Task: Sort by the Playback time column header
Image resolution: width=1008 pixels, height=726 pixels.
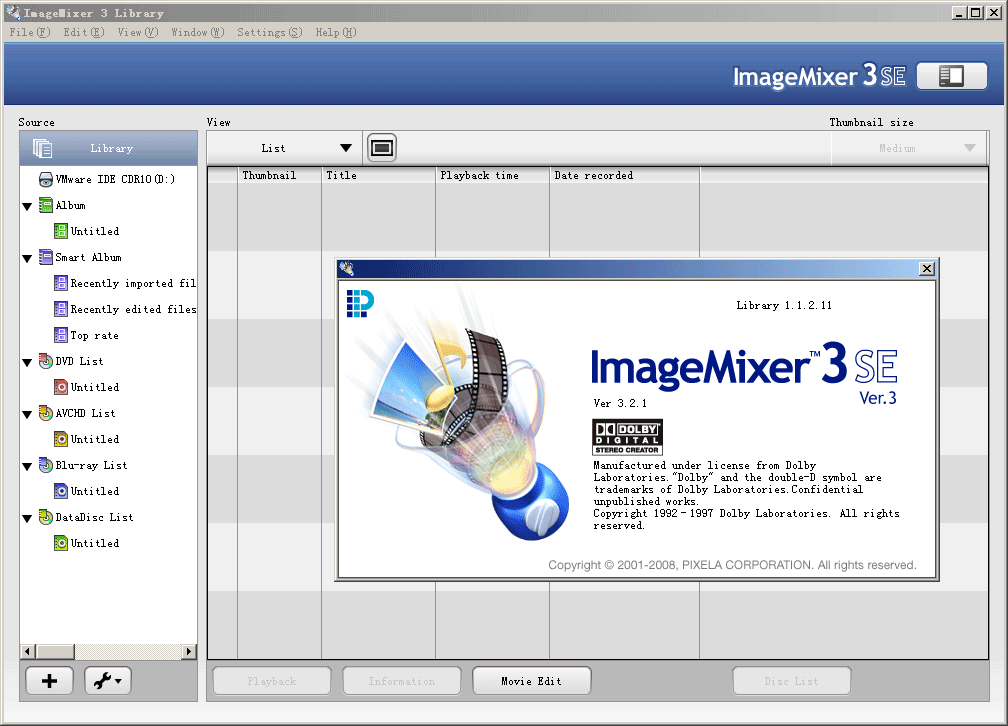Action: (x=492, y=175)
